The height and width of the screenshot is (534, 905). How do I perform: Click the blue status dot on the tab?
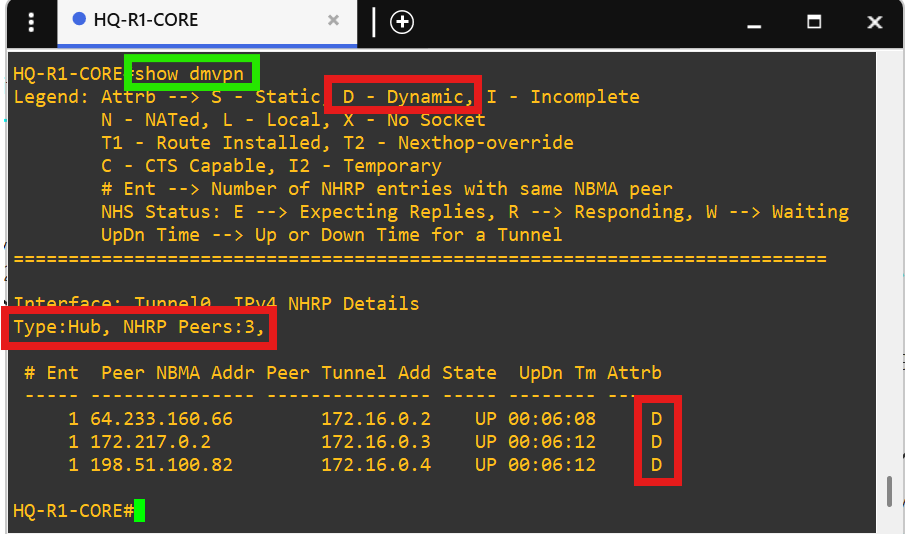(x=79, y=21)
